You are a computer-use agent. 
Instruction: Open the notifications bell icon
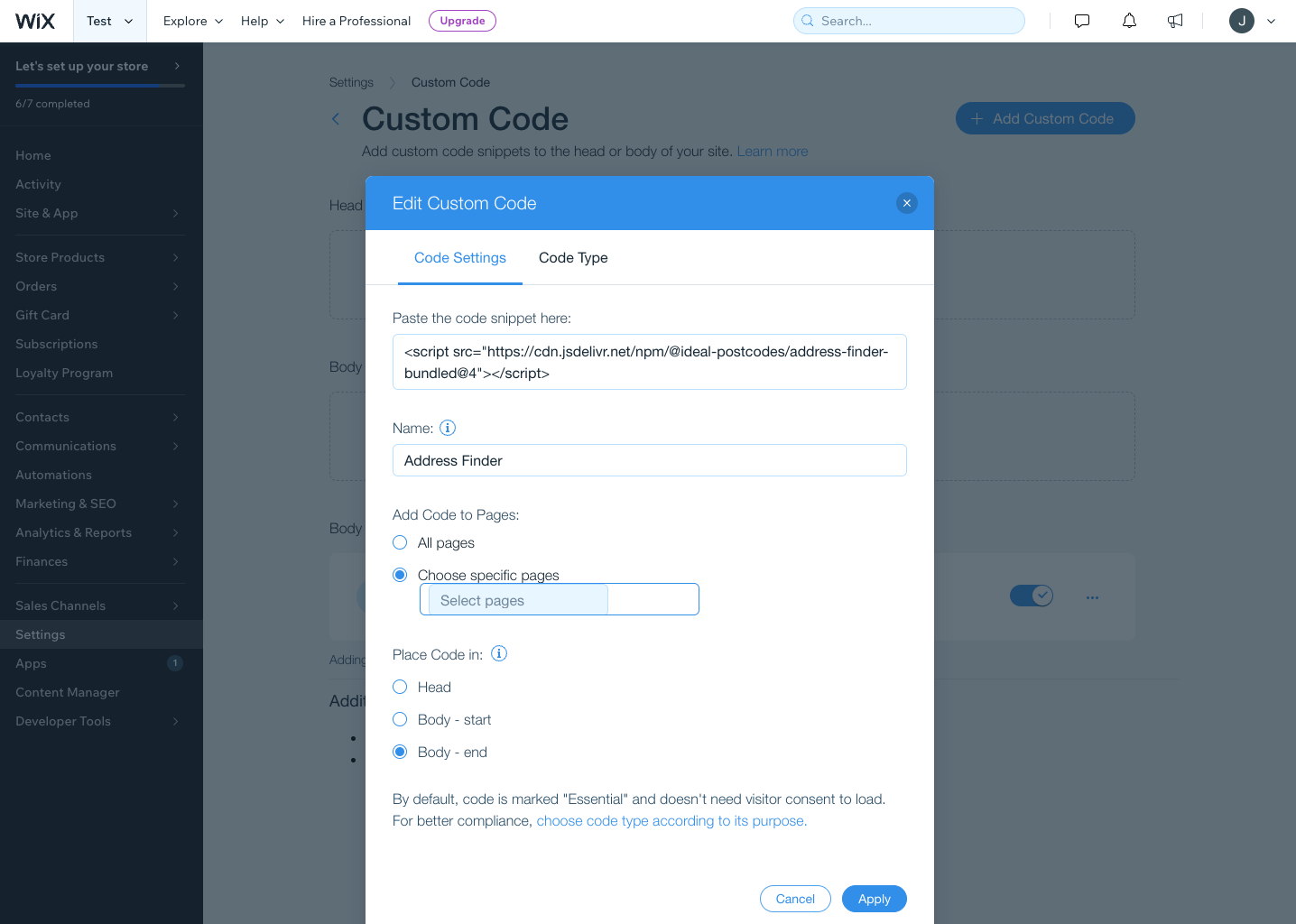pos(1128,20)
